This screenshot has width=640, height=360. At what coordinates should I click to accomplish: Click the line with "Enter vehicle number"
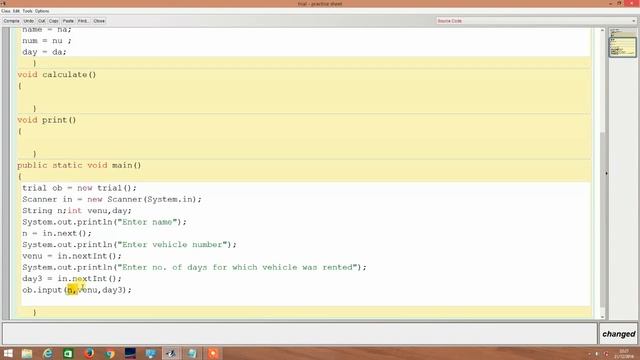click(x=129, y=245)
